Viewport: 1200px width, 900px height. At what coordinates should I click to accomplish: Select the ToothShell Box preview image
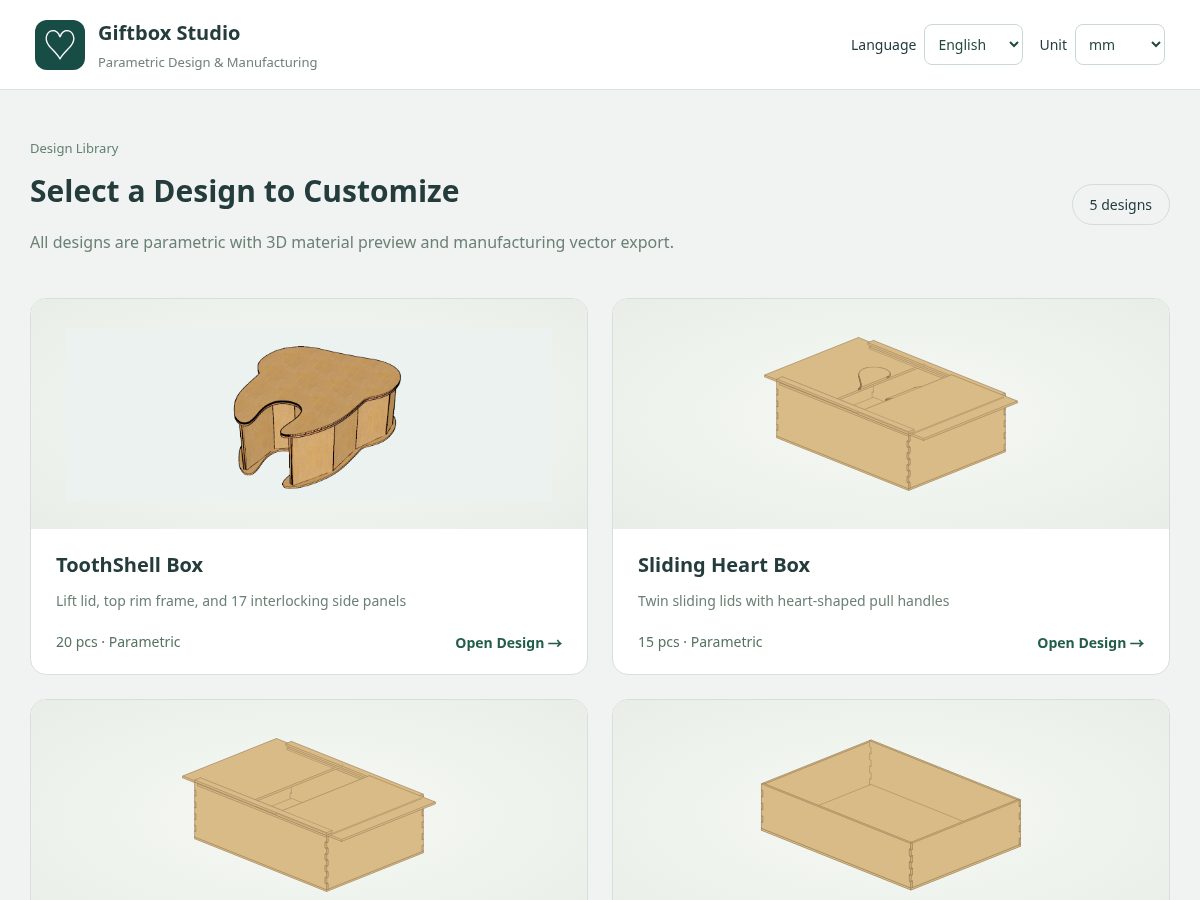click(x=309, y=414)
